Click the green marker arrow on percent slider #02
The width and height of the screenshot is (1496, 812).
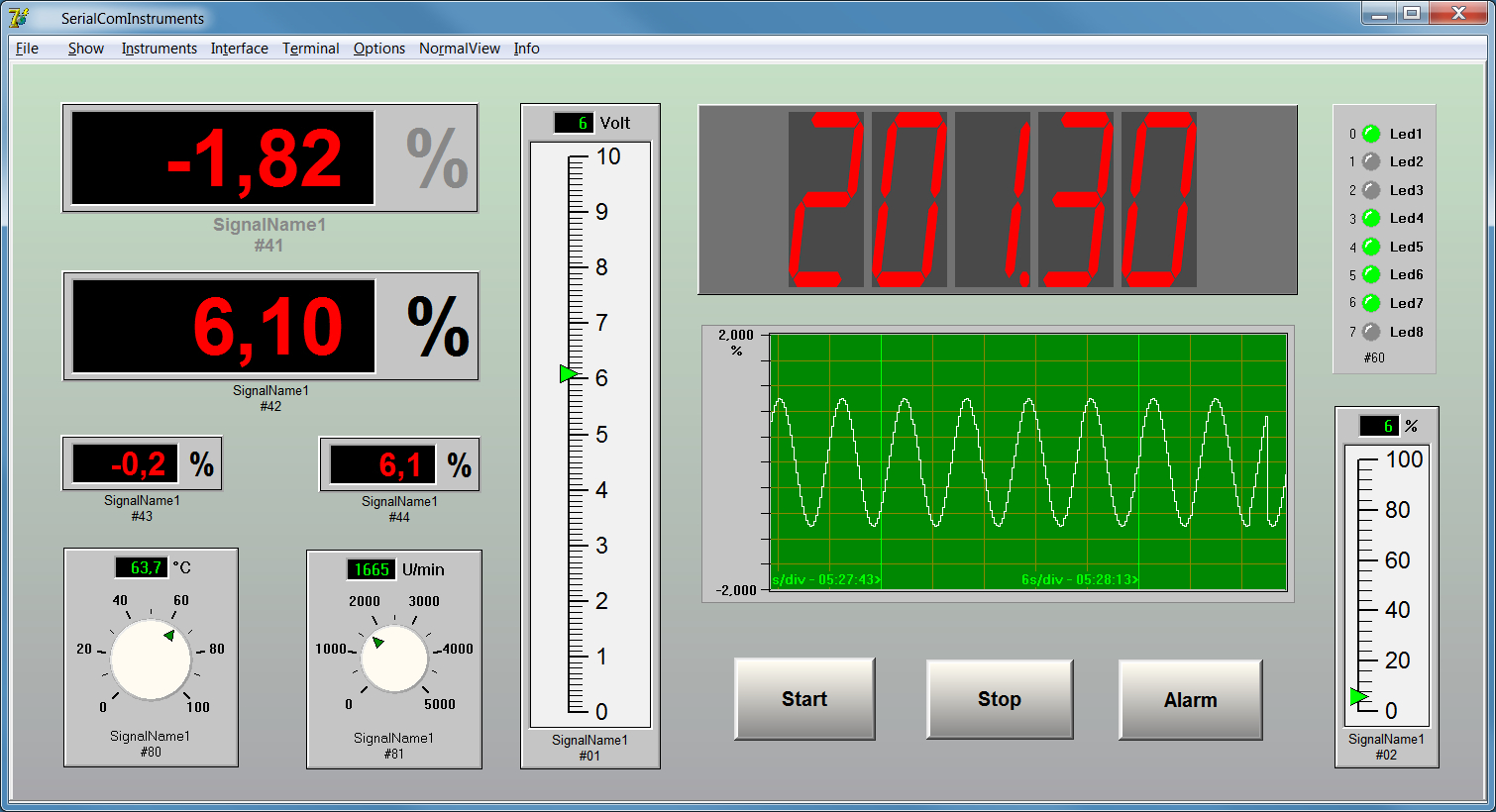(1359, 696)
